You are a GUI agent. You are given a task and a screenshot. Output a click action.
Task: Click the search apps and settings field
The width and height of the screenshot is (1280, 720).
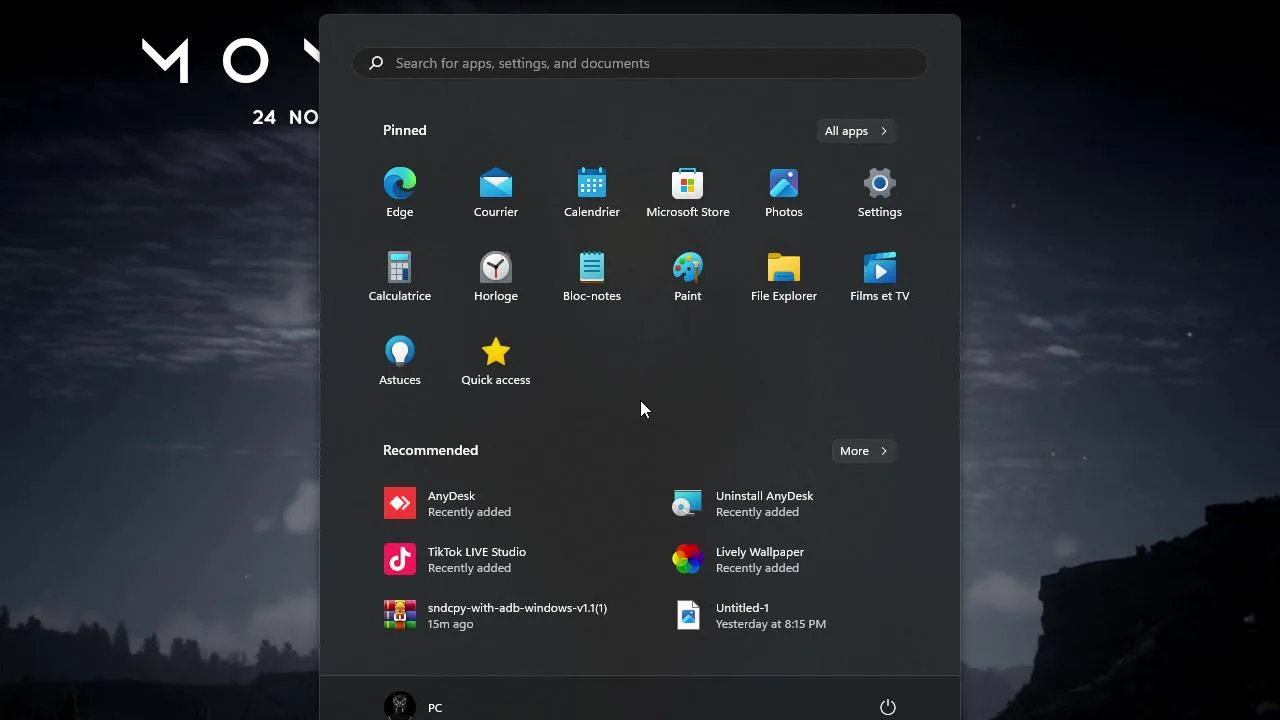point(640,63)
